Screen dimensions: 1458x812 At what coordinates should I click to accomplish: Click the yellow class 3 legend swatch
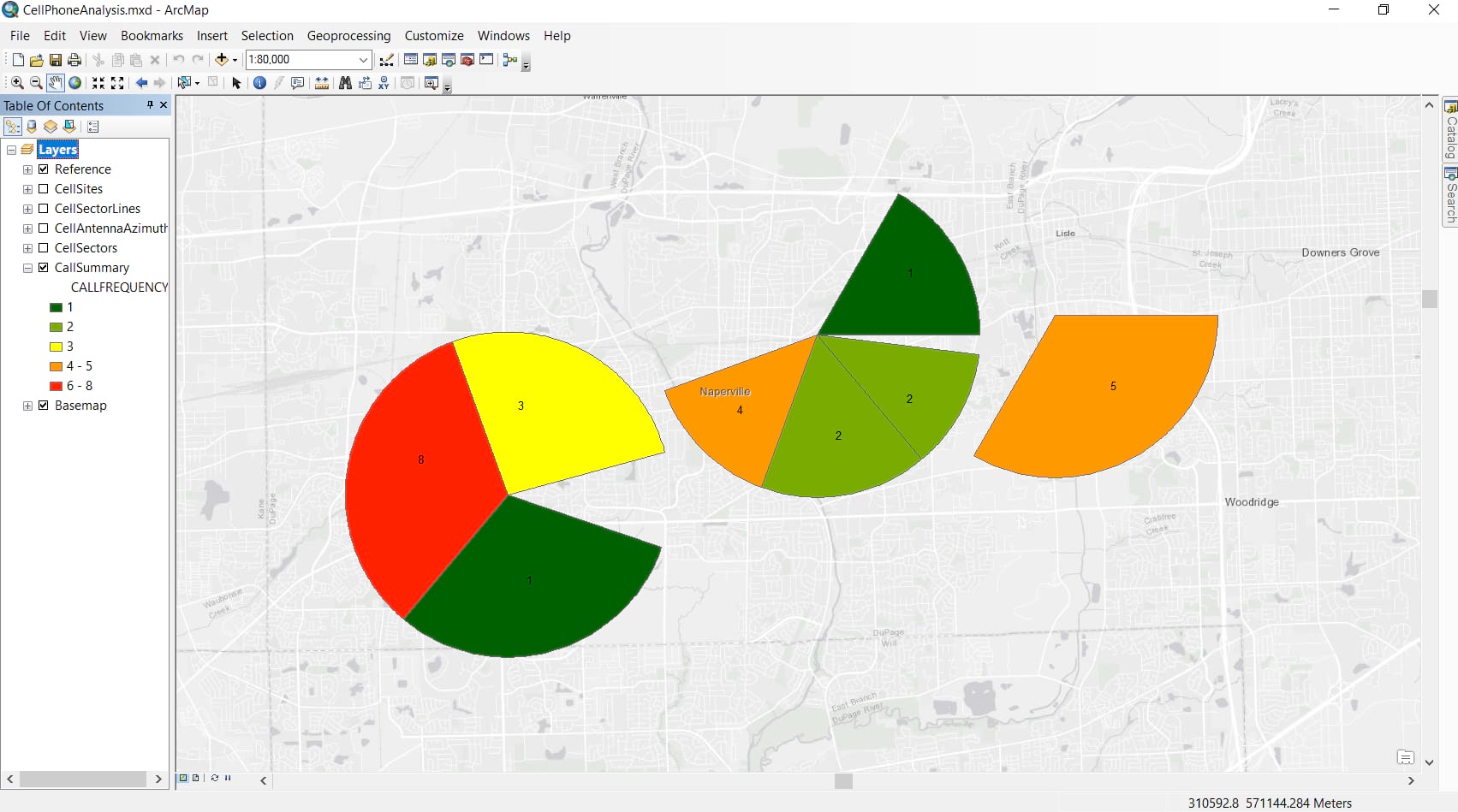56,347
